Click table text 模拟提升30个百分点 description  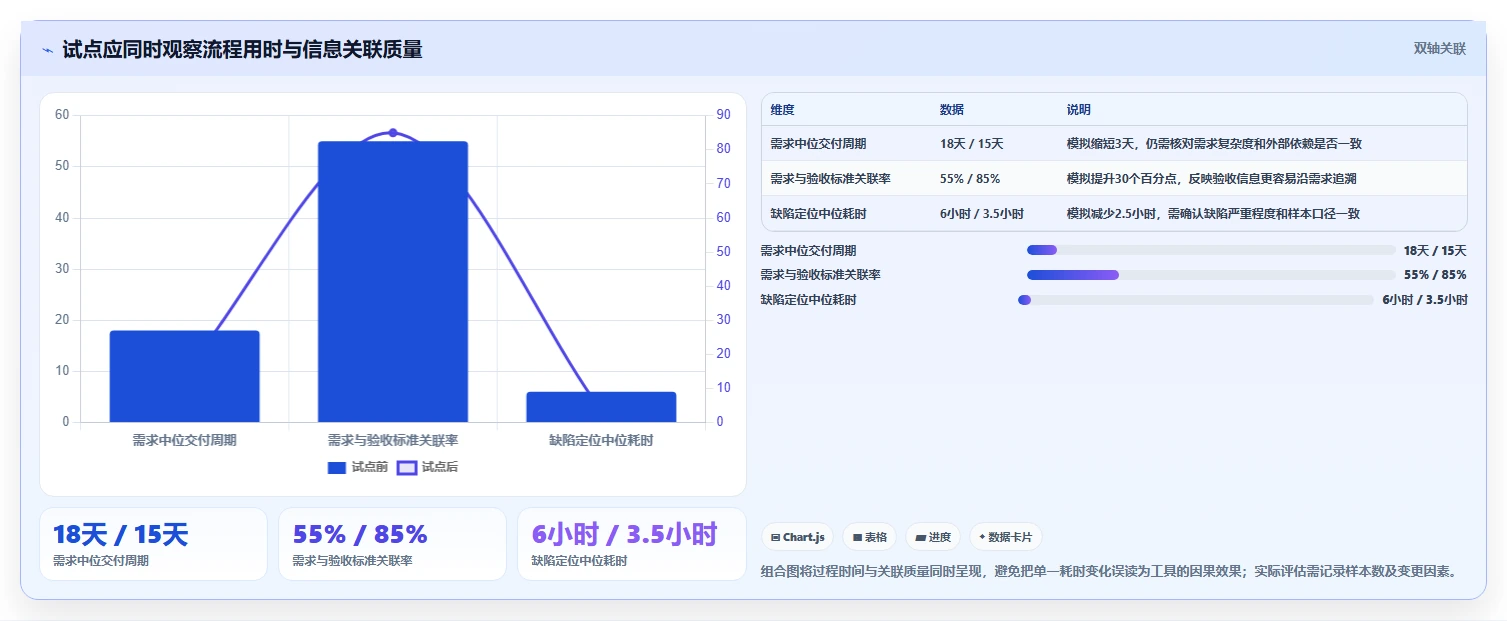1211,179
